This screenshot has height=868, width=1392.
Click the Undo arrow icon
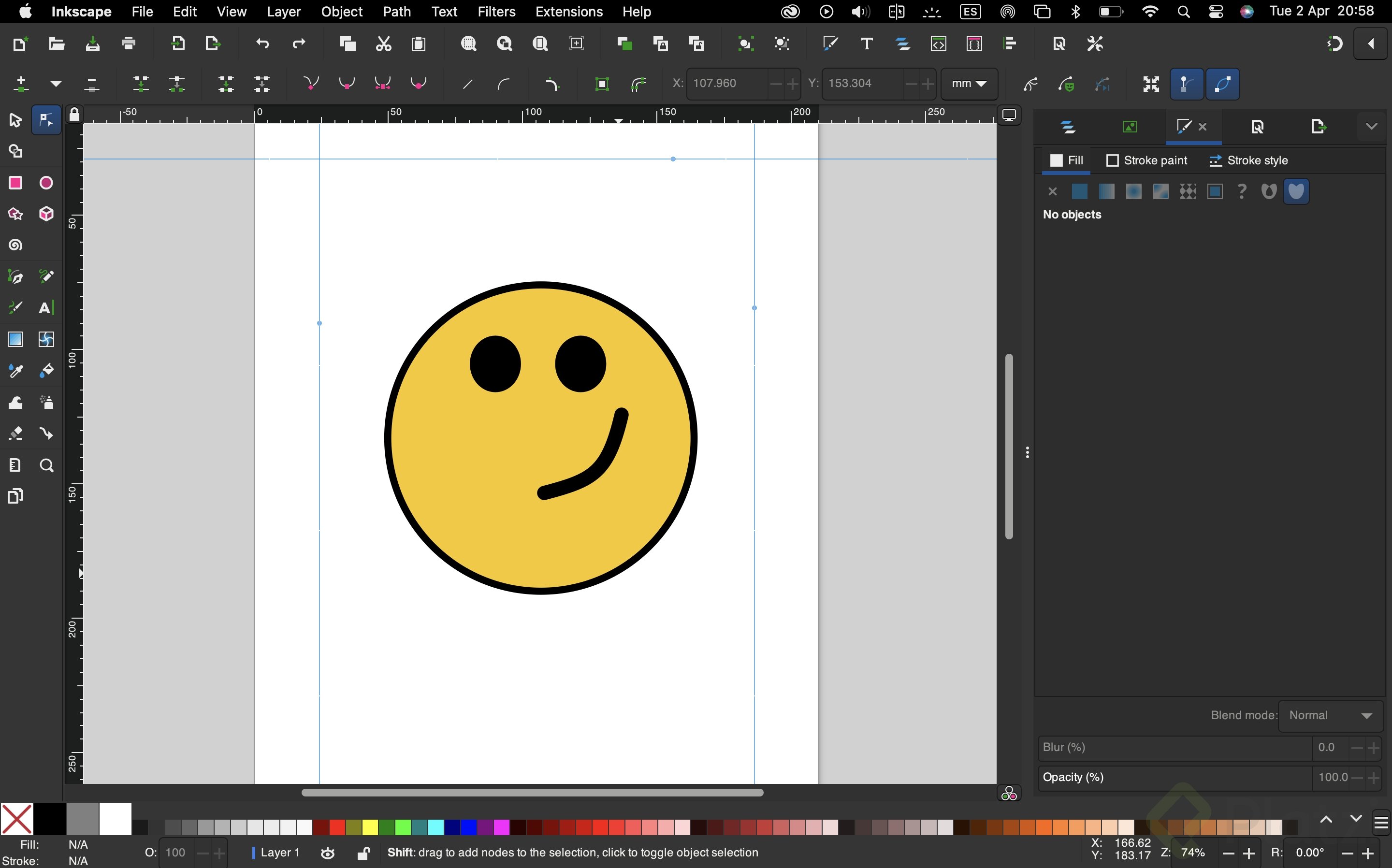[262, 43]
